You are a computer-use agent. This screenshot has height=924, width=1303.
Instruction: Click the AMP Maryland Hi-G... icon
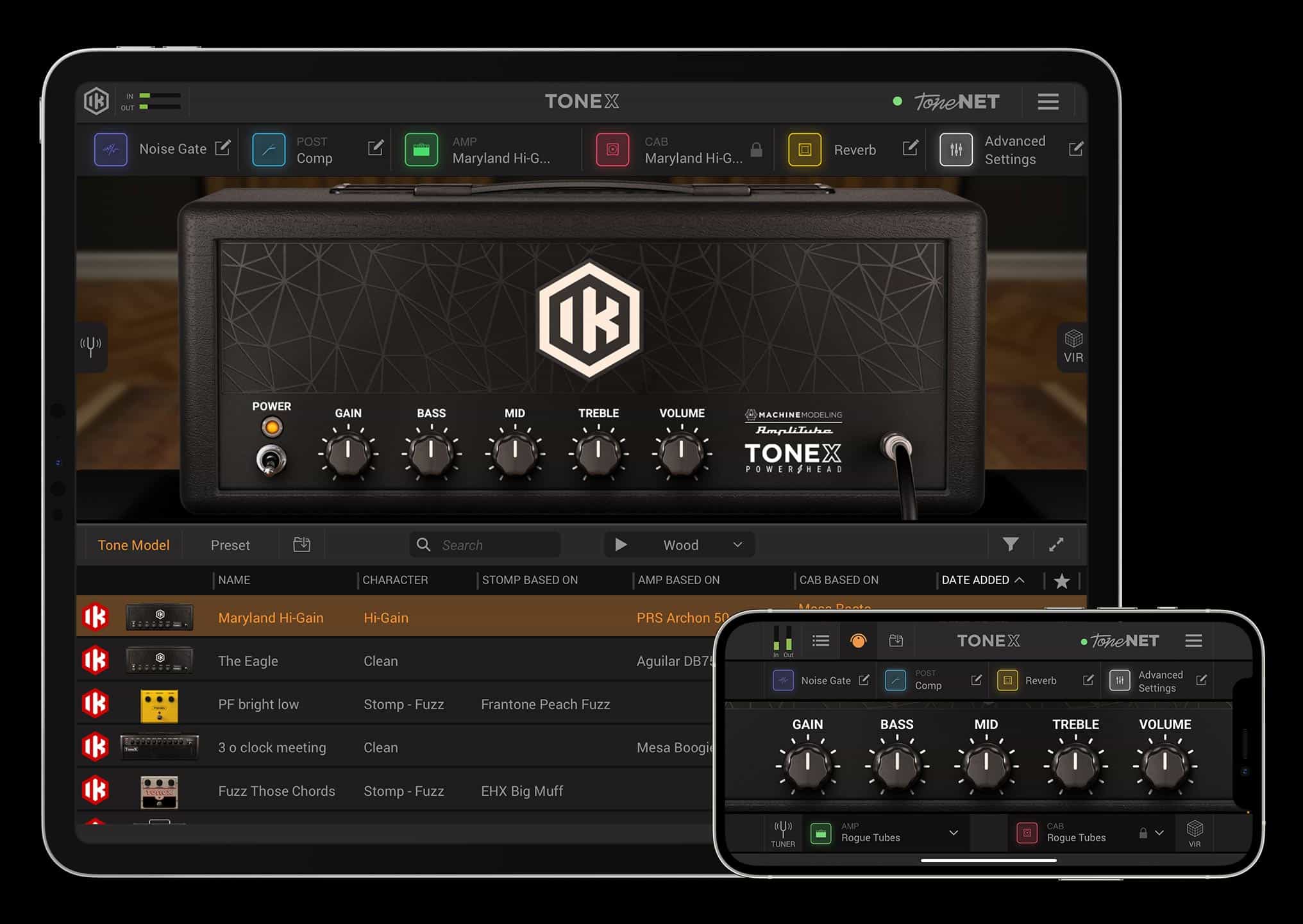[x=420, y=150]
